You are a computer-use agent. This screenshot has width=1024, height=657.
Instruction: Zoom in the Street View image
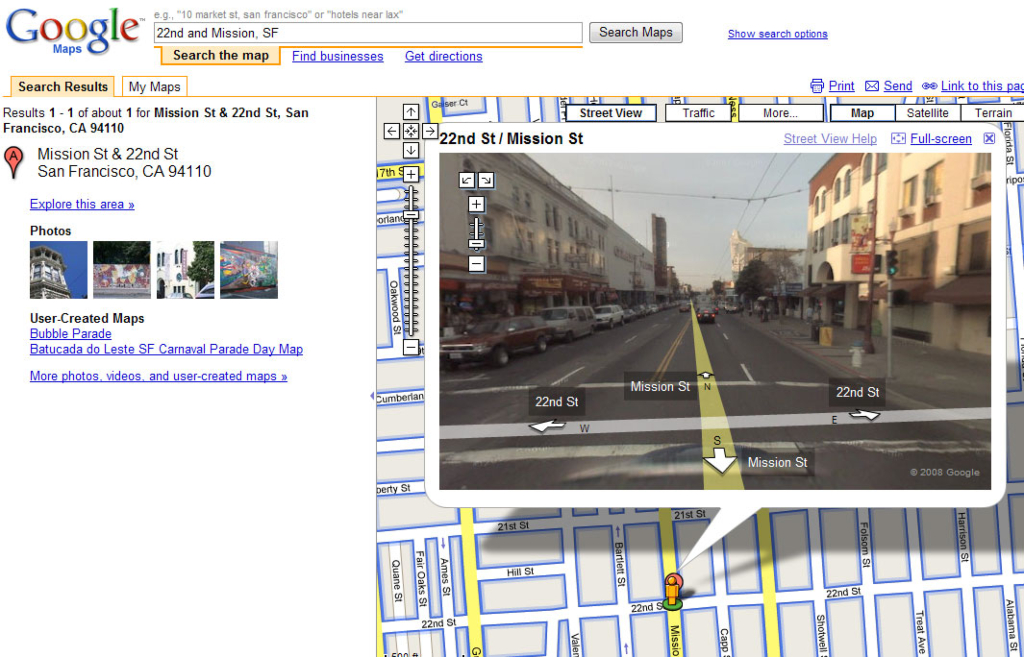477,204
